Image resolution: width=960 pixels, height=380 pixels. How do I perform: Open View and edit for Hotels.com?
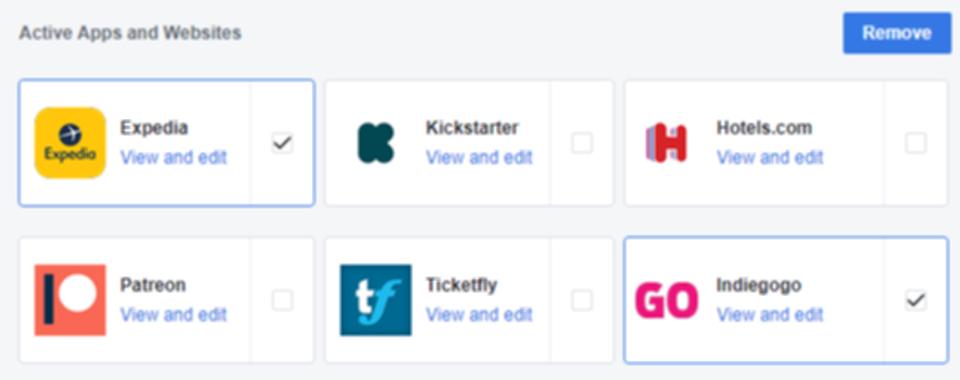pyautogui.click(x=770, y=157)
